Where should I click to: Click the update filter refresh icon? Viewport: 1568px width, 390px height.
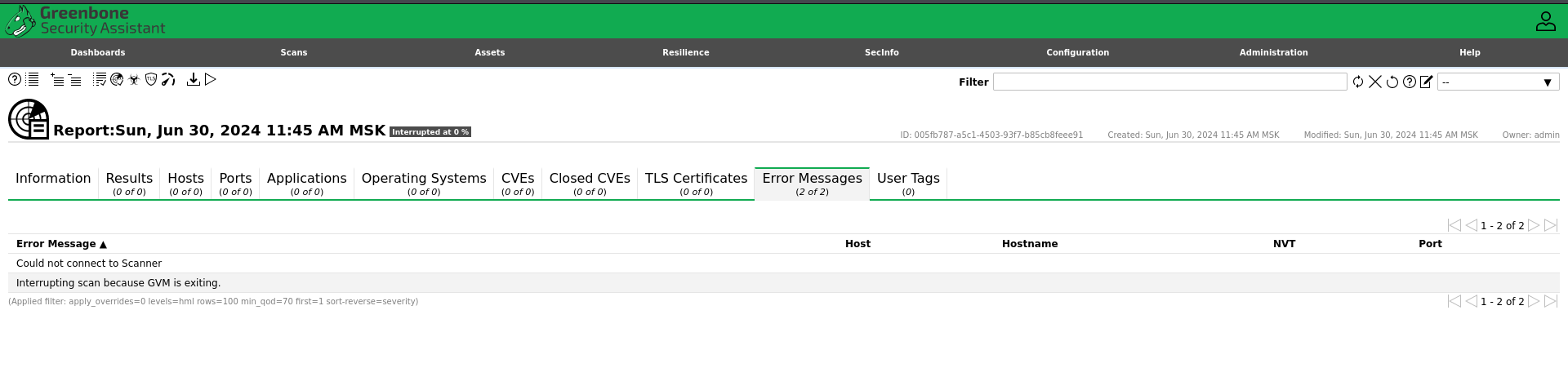click(x=1358, y=82)
